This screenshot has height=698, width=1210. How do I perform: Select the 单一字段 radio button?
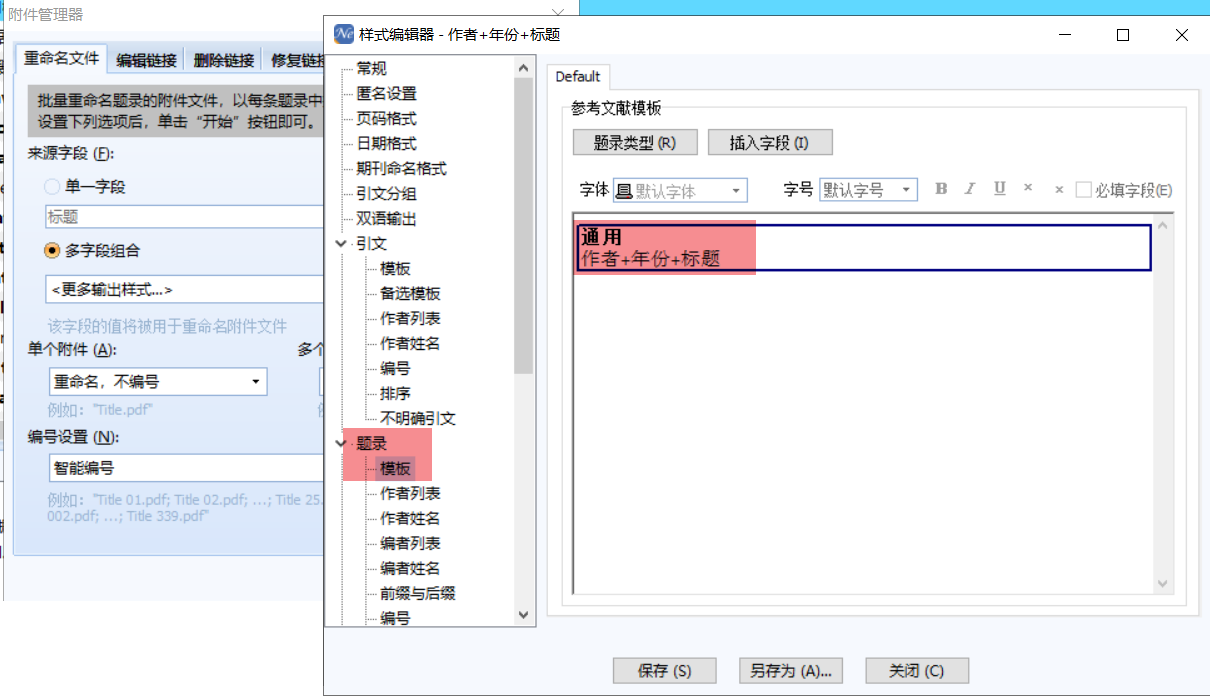coord(52,186)
